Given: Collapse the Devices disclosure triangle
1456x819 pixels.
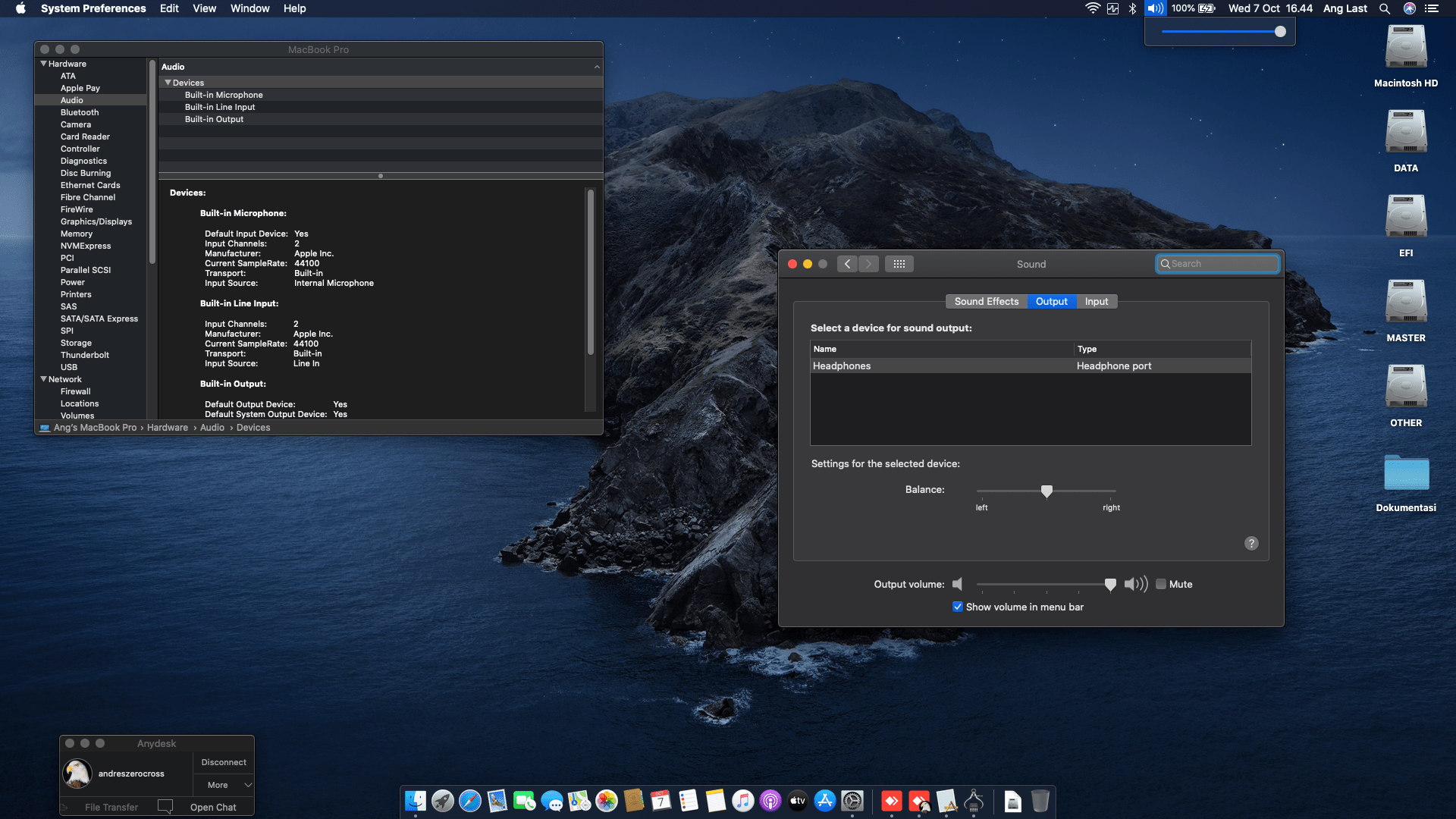Looking at the screenshot, I should [168, 83].
